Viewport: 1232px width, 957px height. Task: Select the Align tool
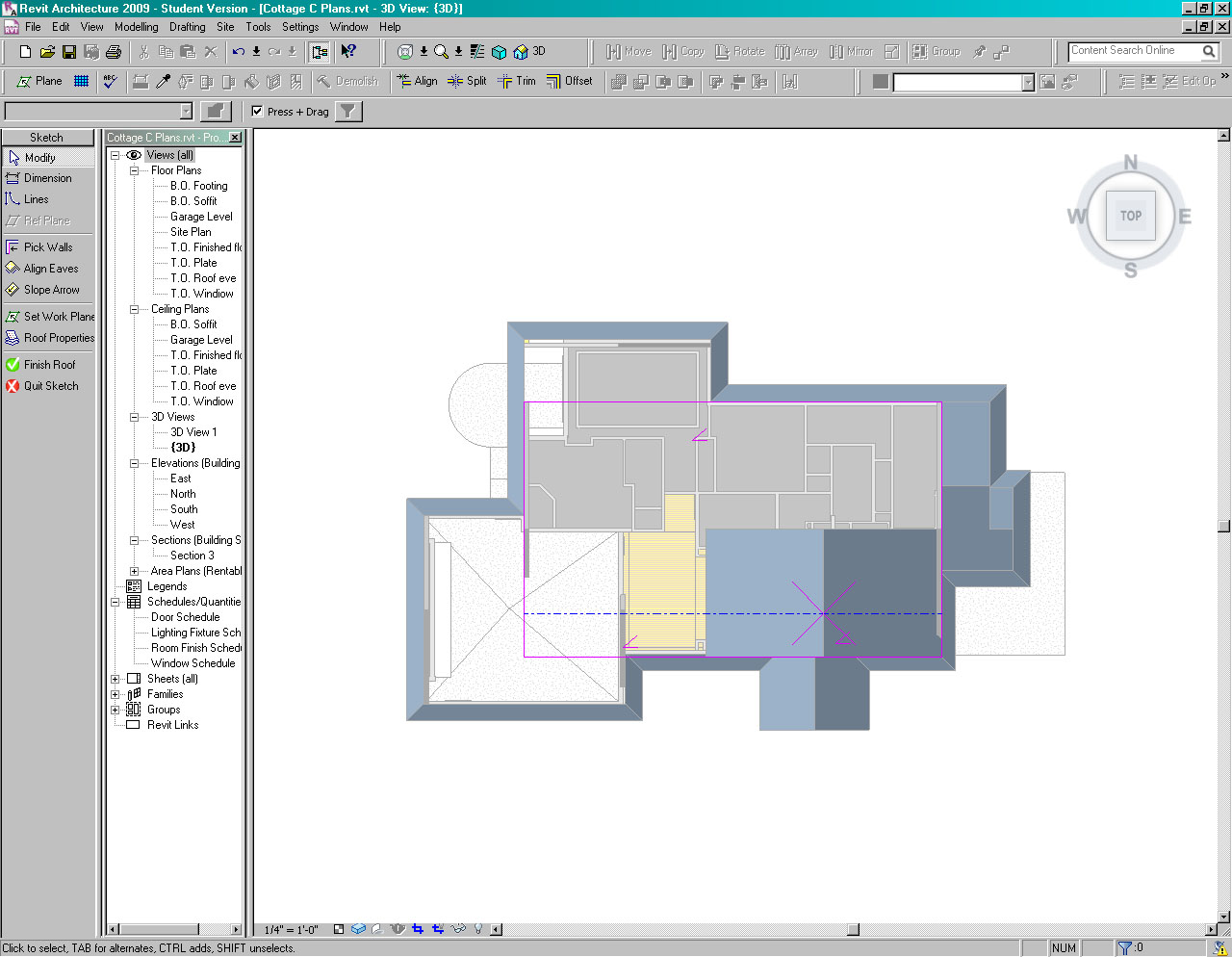click(418, 82)
